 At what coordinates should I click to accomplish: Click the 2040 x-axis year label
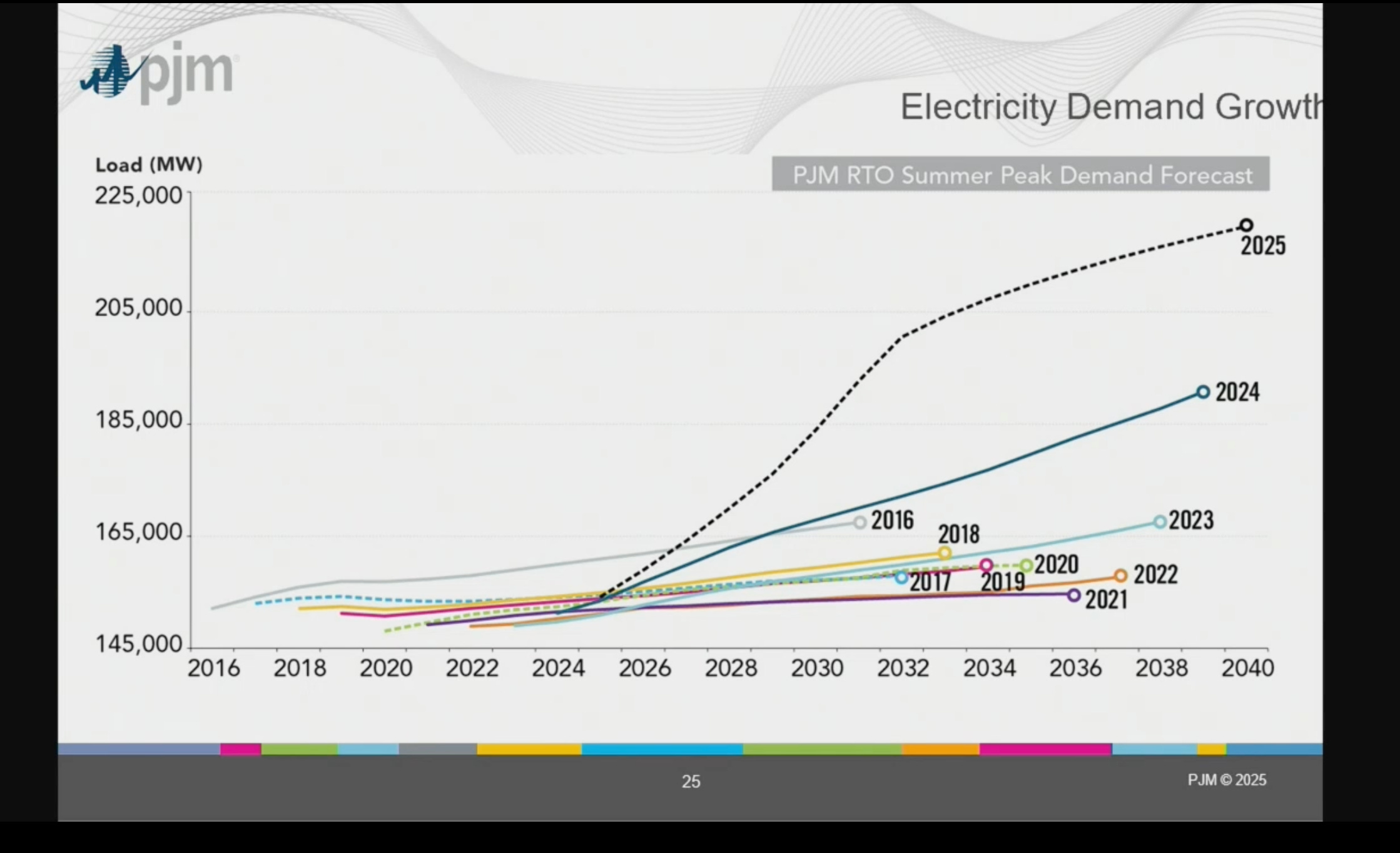[x=1247, y=668]
